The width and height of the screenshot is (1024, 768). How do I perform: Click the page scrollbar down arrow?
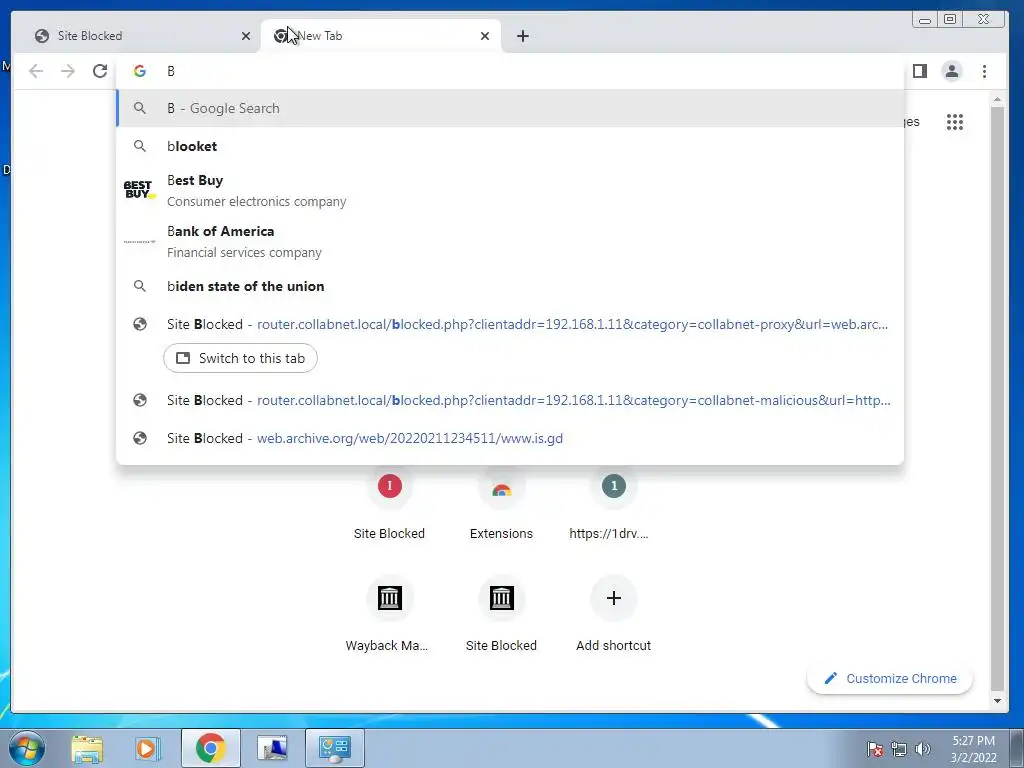[x=997, y=701]
